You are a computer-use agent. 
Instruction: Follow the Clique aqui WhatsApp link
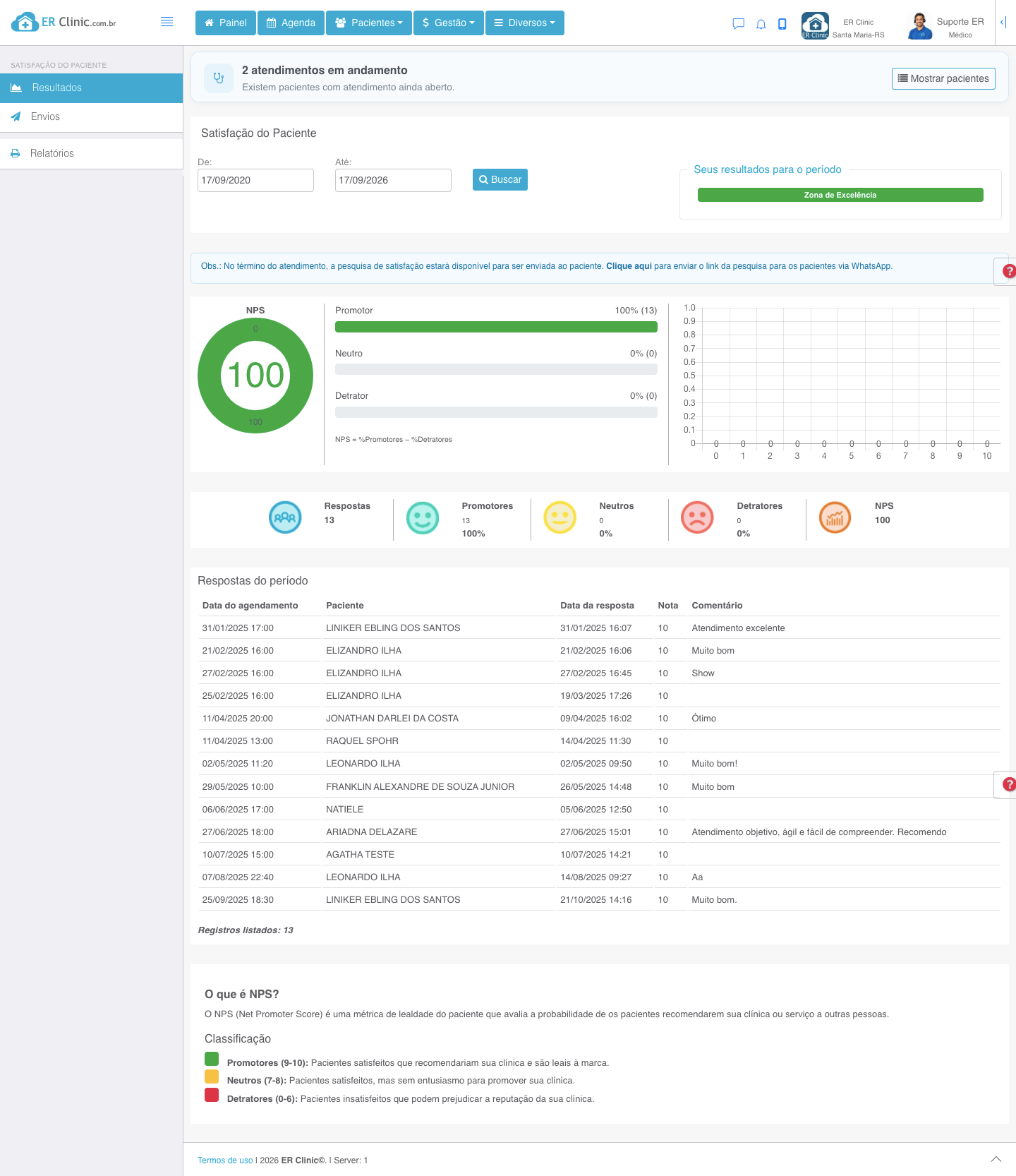click(x=629, y=266)
